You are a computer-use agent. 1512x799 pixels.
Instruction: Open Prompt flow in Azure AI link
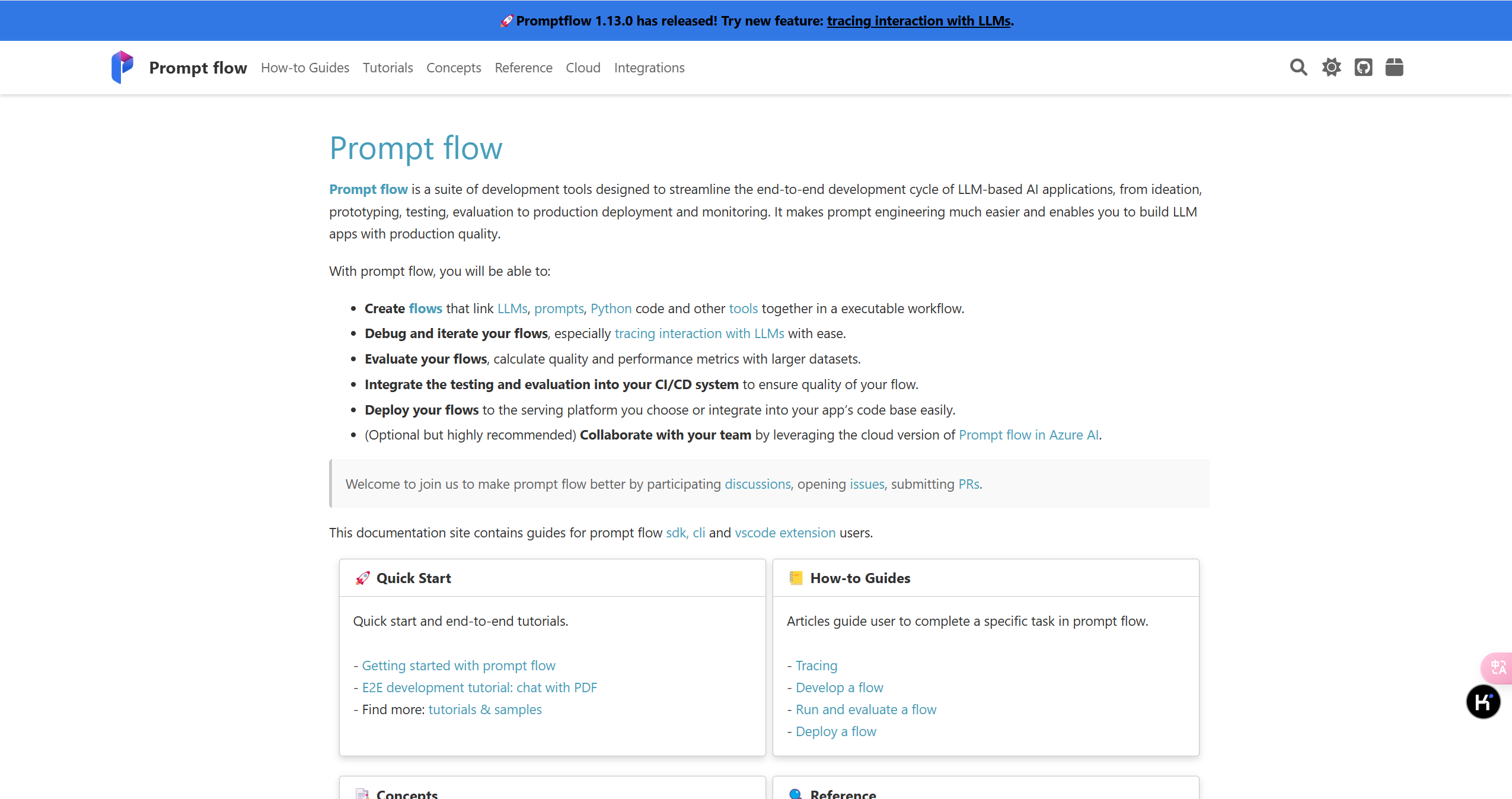pyautogui.click(x=1029, y=435)
